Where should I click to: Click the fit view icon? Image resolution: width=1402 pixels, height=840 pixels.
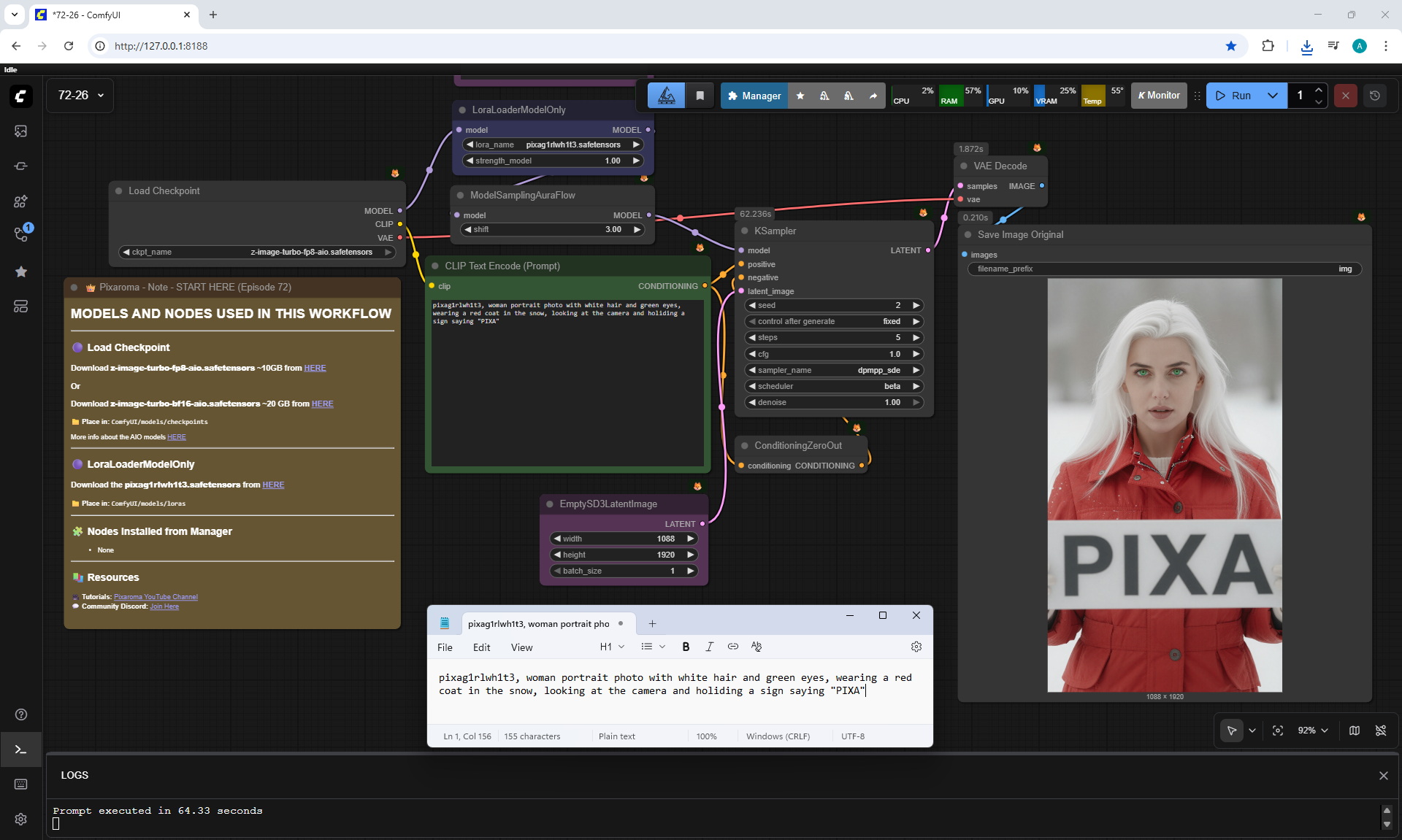pyautogui.click(x=1278, y=731)
